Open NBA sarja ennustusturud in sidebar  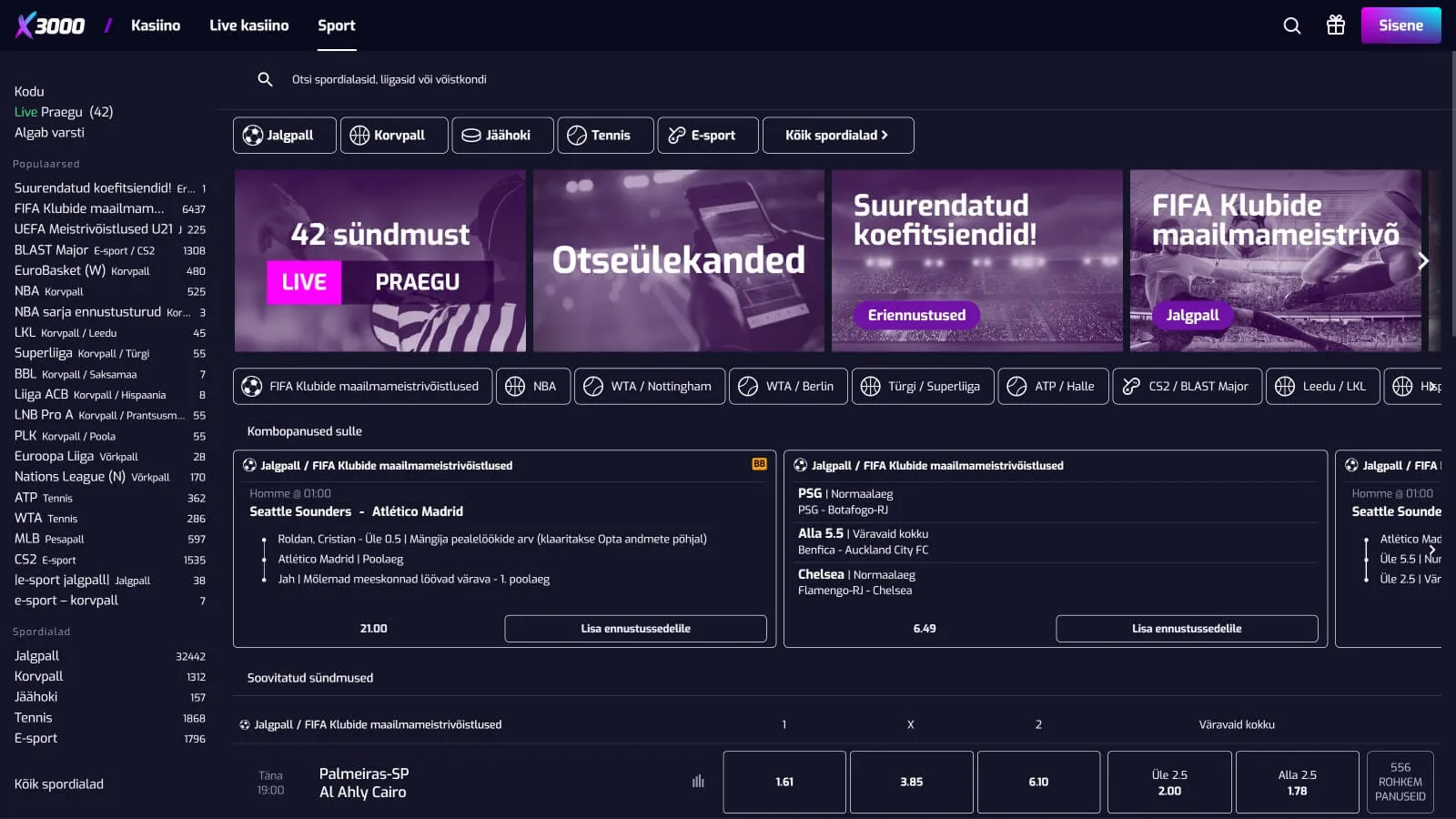[x=110, y=312]
